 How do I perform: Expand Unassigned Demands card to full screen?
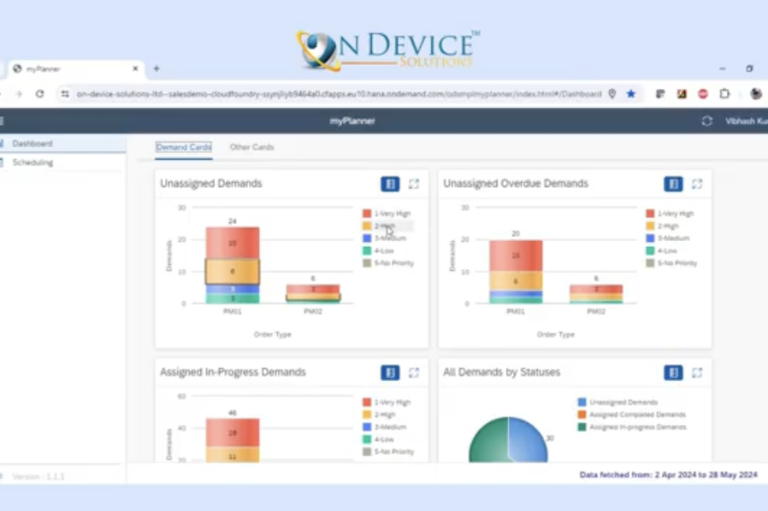pyautogui.click(x=414, y=184)
